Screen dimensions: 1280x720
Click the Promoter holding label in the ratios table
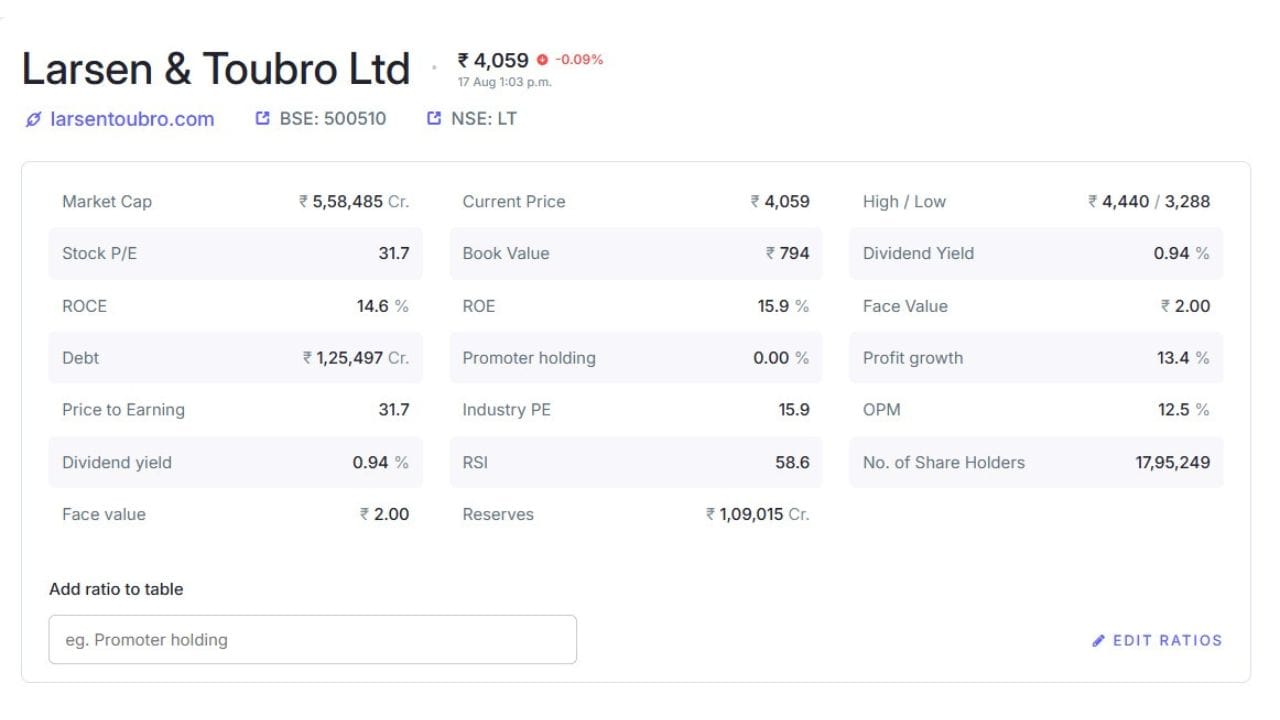coord(529,358)
